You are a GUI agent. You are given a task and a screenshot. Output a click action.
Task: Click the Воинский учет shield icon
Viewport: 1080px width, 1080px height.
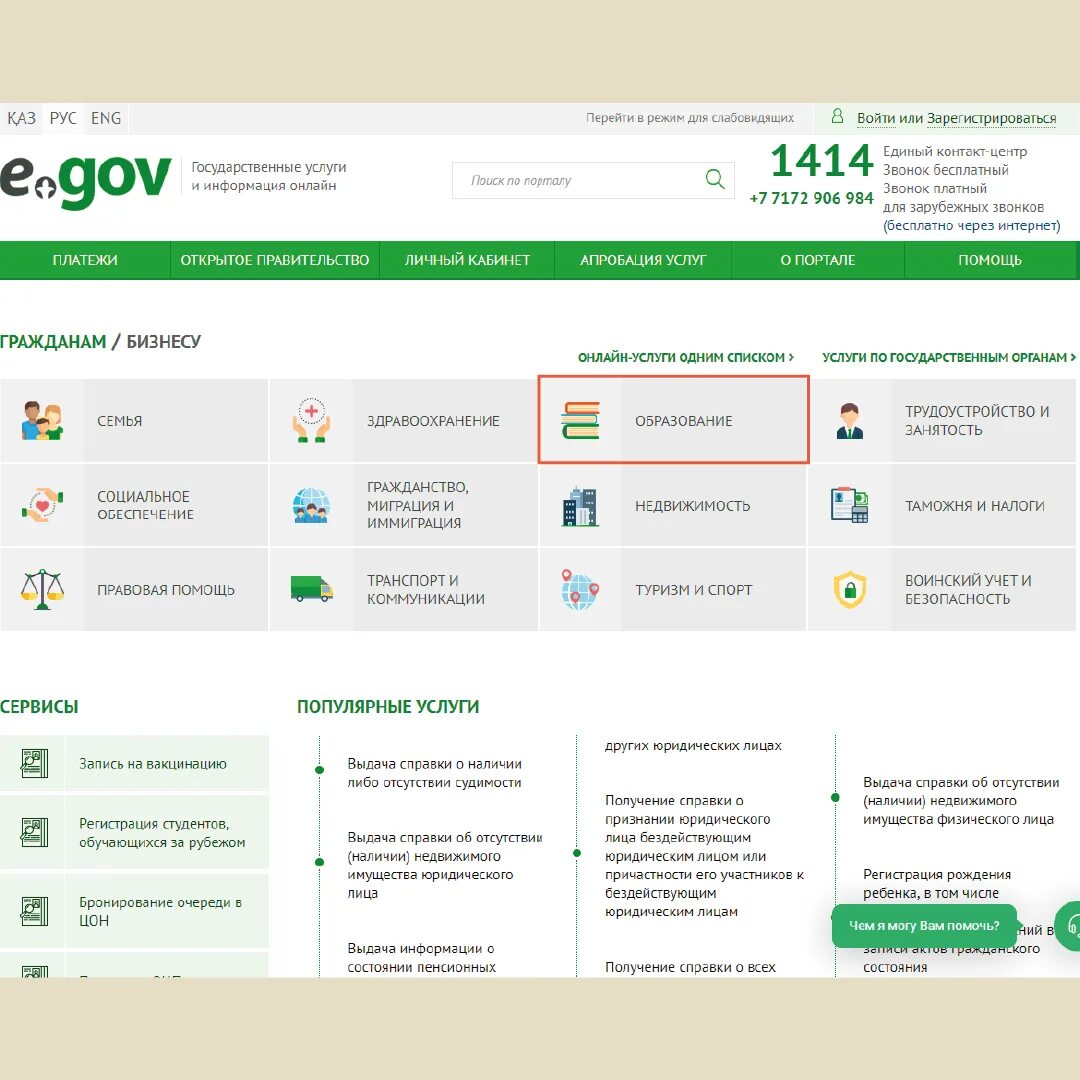point(849,589)
